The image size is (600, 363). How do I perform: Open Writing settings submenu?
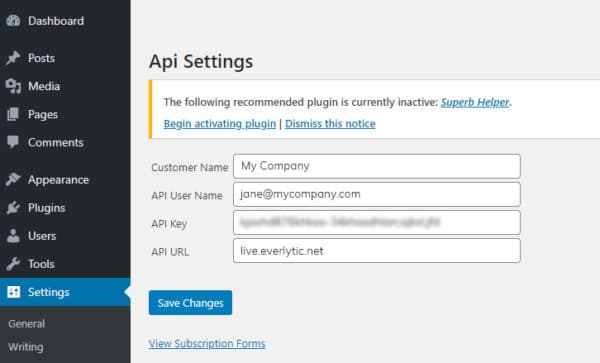point(26,347)
